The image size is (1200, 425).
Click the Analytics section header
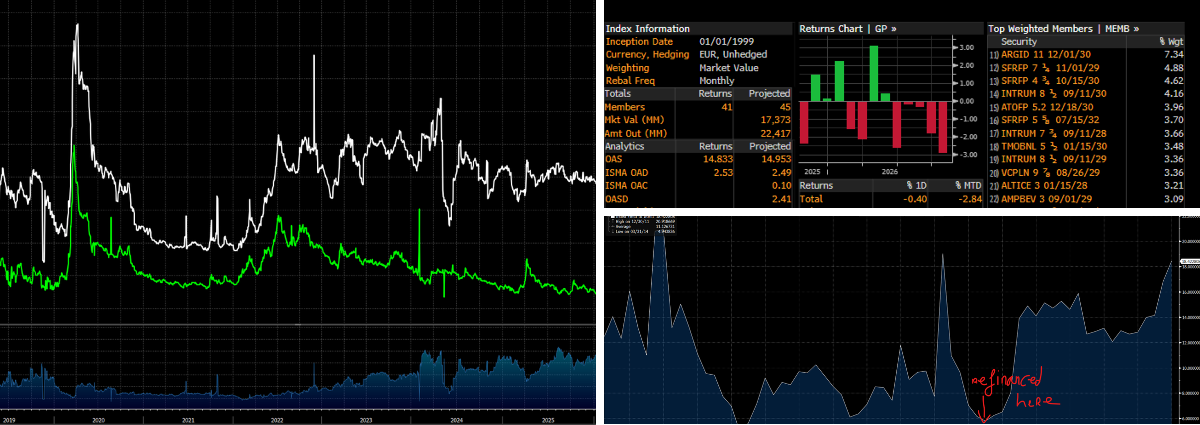(x=625, y=146)
